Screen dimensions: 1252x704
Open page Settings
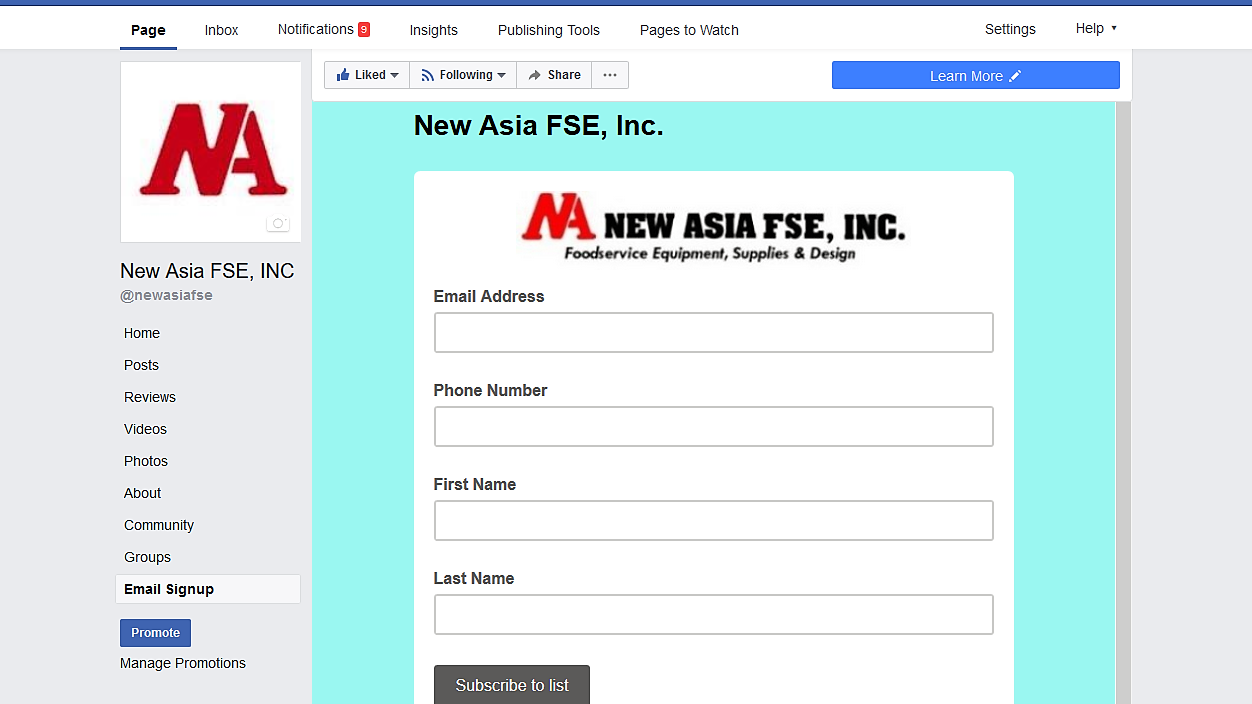(x=1010, y=29)
